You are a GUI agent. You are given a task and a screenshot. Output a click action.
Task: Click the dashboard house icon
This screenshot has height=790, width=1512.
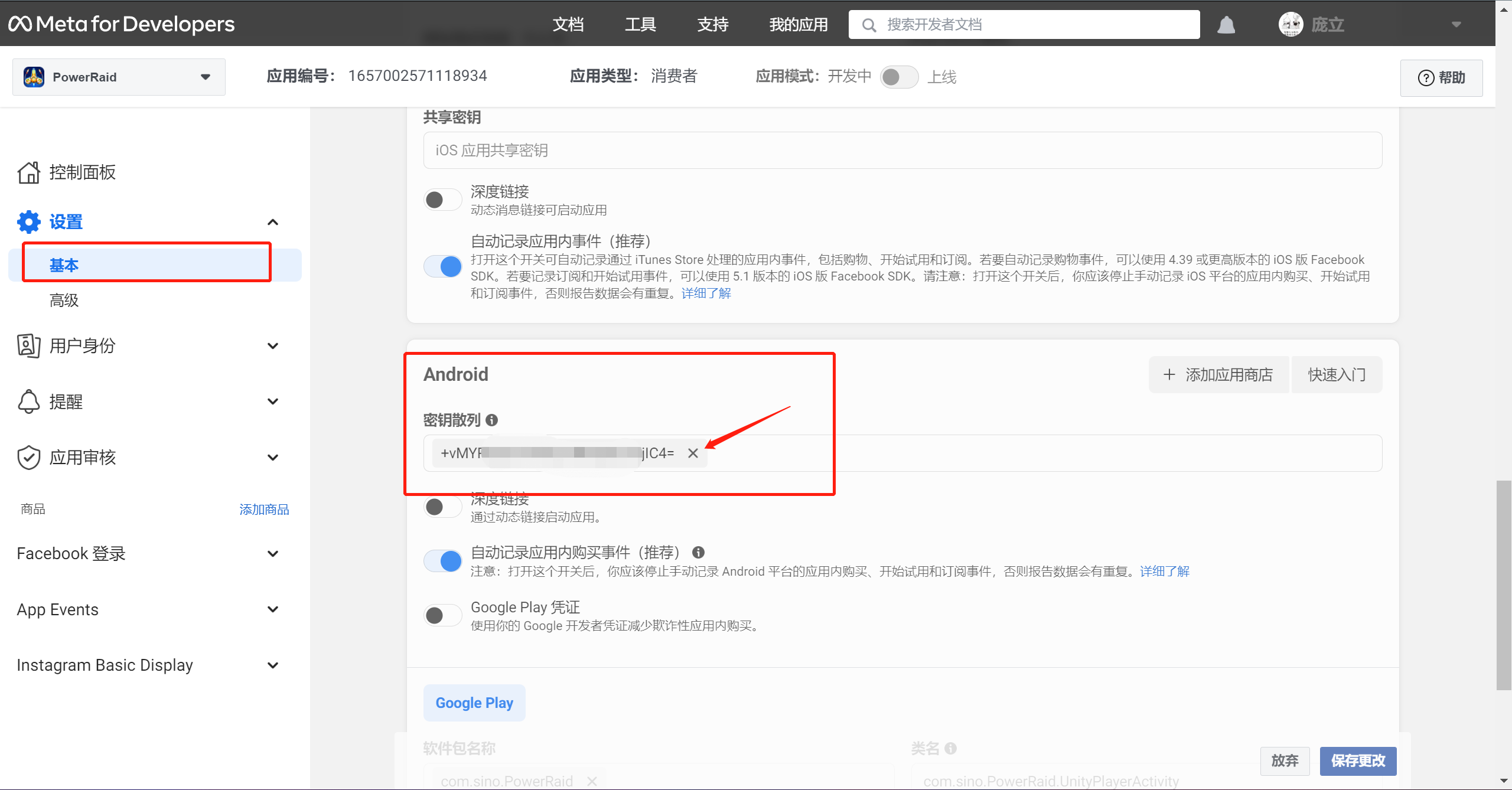(x=28, y=172)
